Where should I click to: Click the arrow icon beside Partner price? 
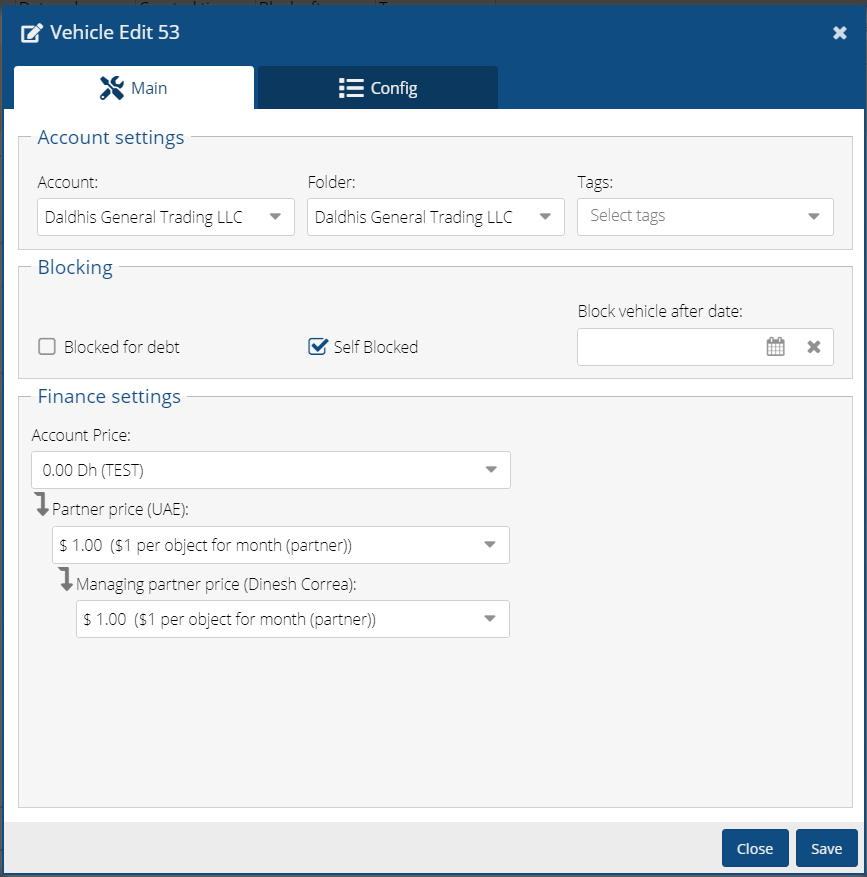42,504
